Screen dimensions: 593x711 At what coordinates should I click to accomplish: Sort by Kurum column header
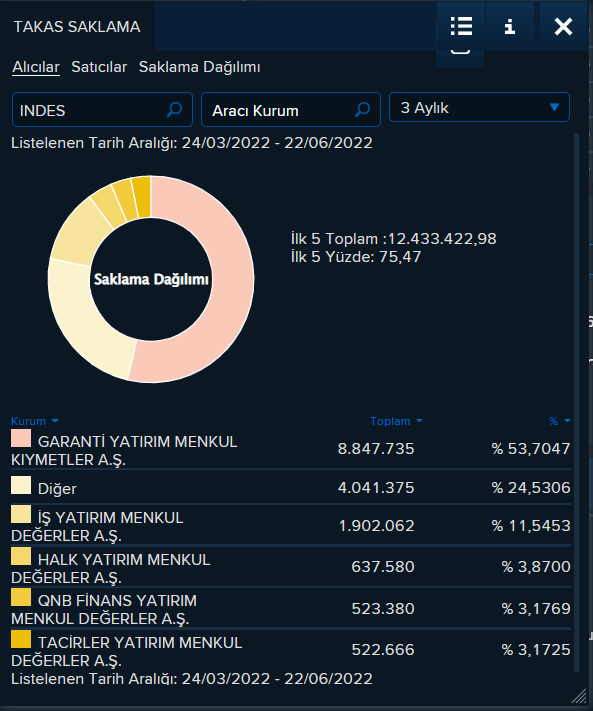pos(34,421)
